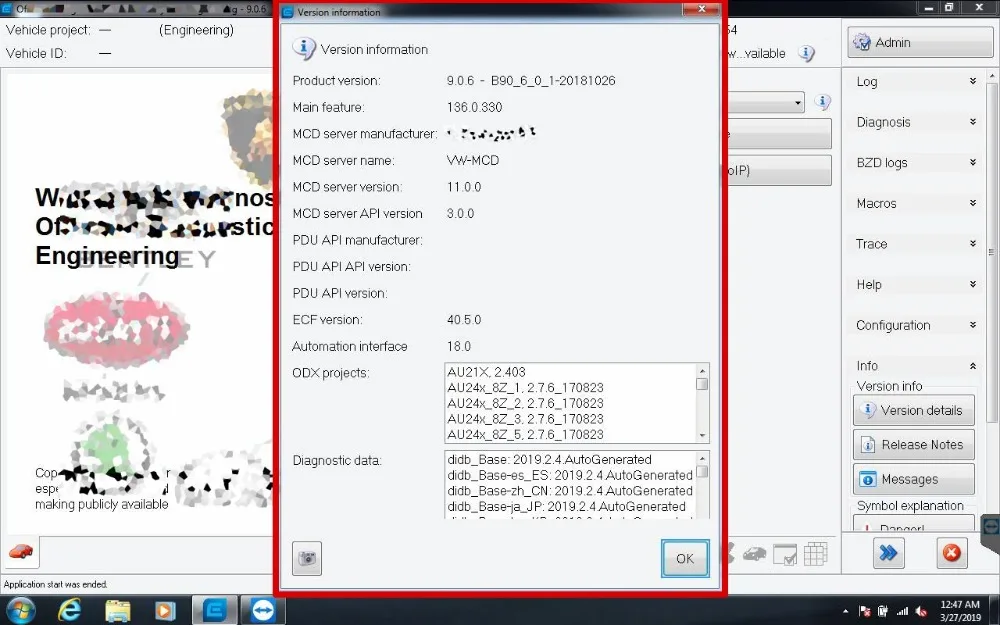The image size is (1000, 625).
Task: Select 'didb_Base-es_ES' diagnostic data row
Action: (570, 475)
